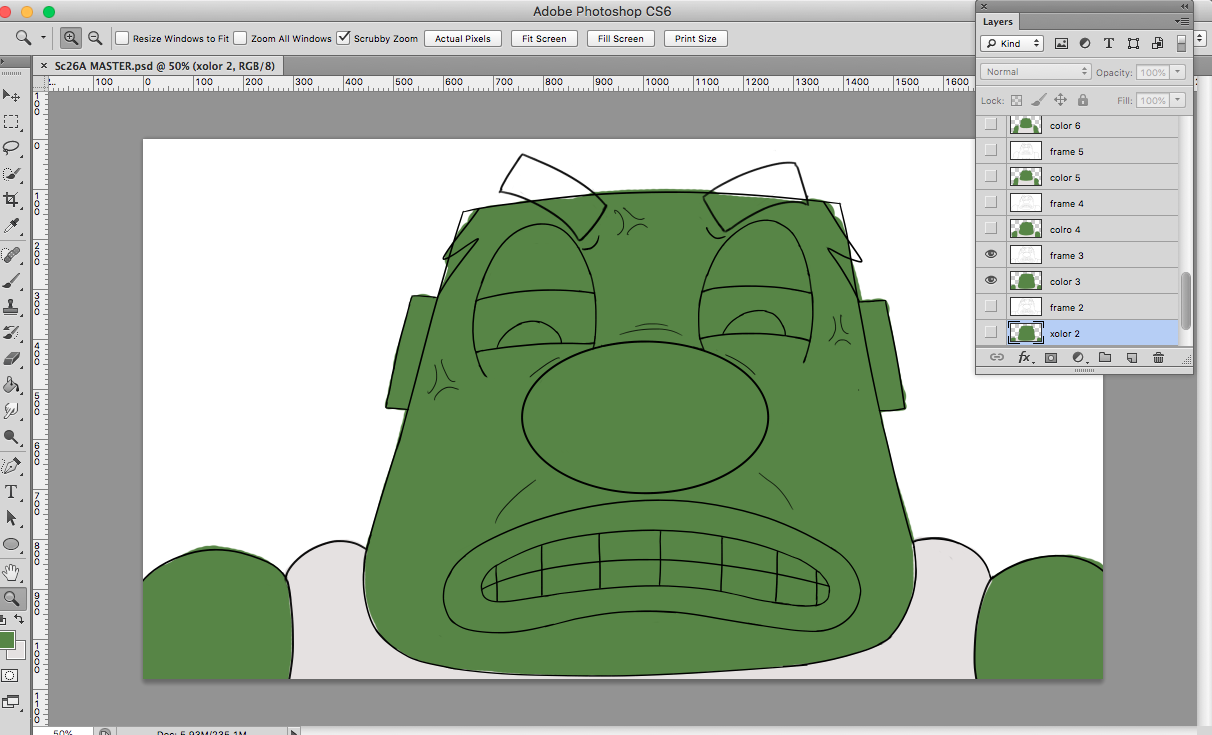
Task: Select the Dodge tool
Action: click(12, 437)
